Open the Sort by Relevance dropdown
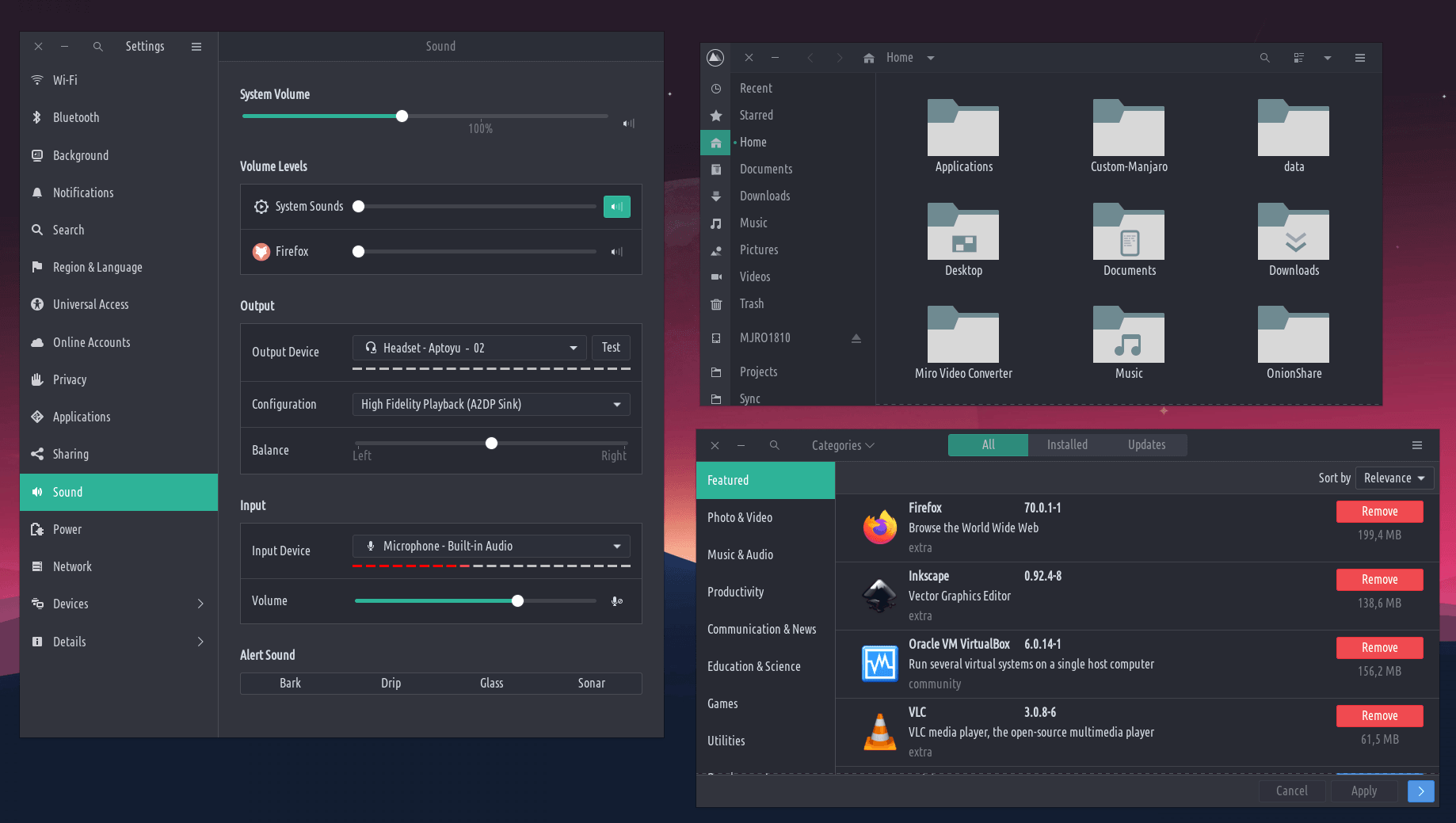This screenshot has width=1456, height=823. [x=1394, y=478]
